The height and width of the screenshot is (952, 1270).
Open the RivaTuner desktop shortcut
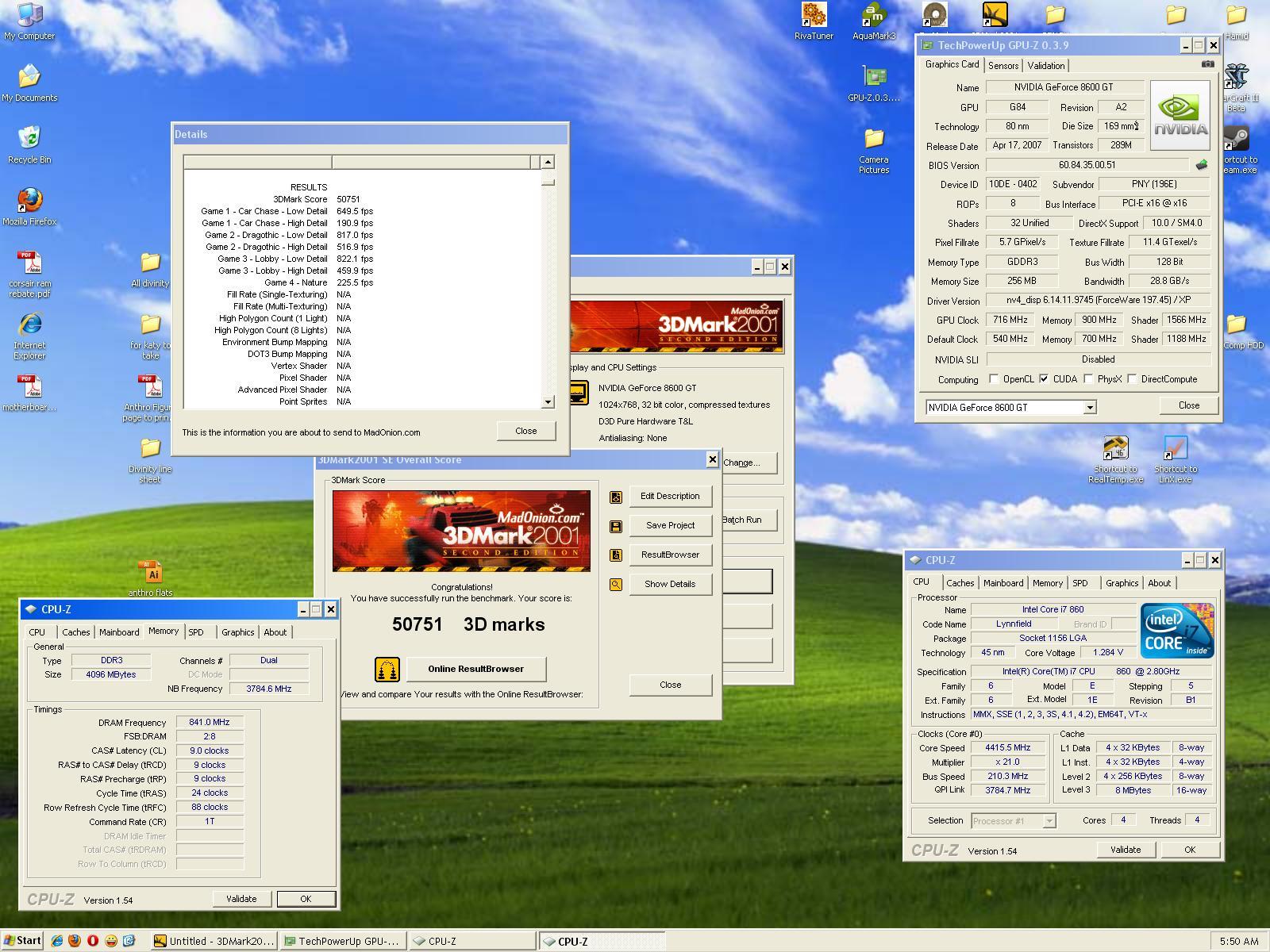pyautogui.click(x=814, y=21)
